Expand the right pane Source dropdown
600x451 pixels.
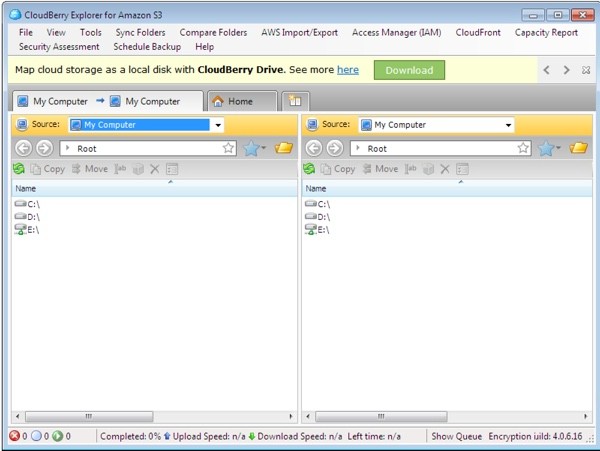click(508, 125)
